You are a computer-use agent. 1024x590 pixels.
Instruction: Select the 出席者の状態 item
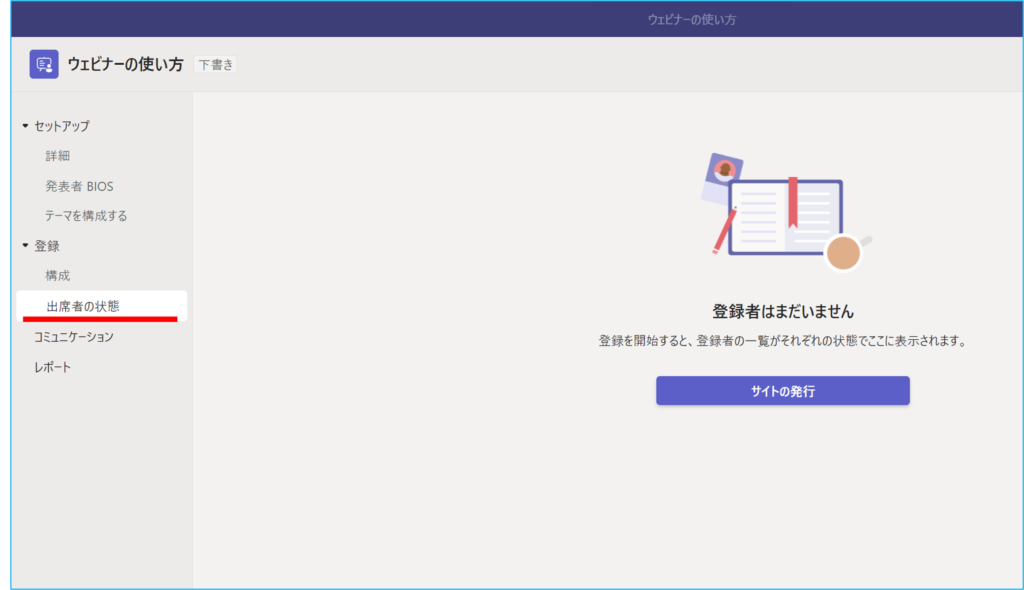coord(83,306)
